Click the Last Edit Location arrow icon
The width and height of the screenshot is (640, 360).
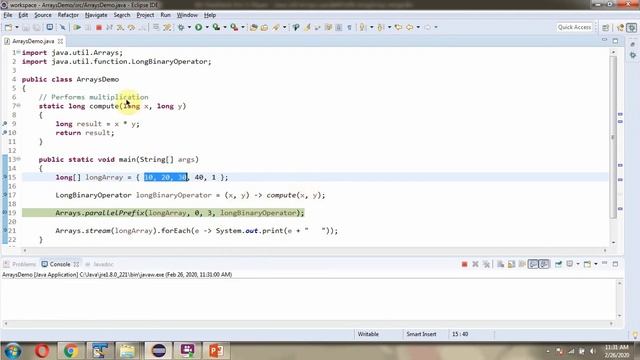coord(398,27)
